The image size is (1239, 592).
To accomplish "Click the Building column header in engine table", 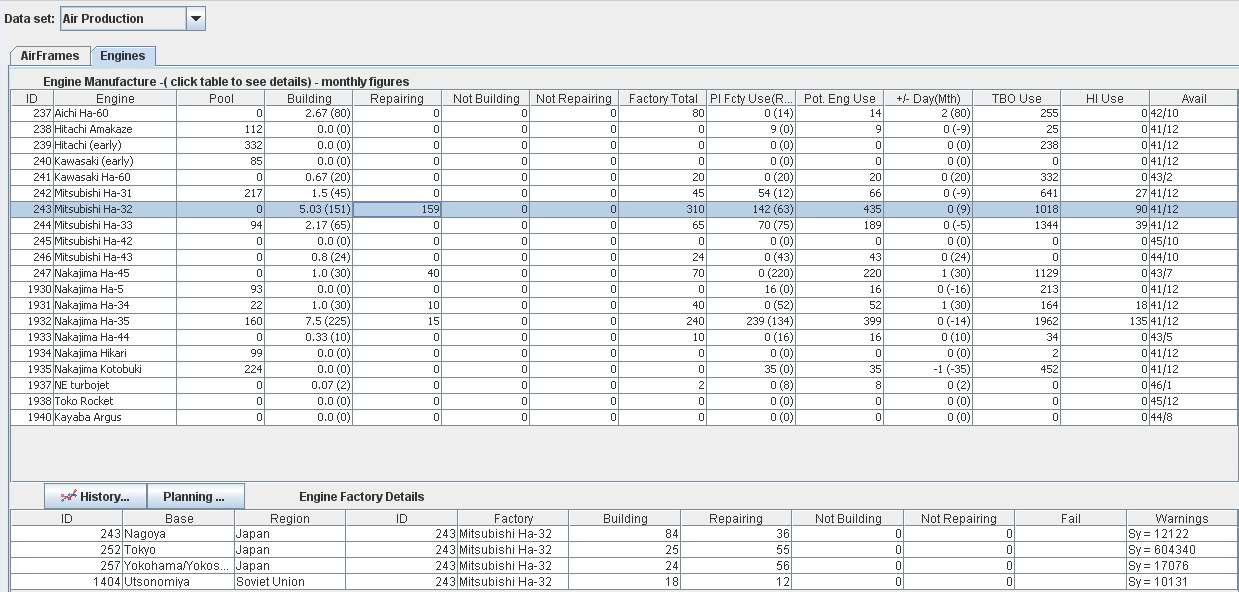I will pos(309,98).
